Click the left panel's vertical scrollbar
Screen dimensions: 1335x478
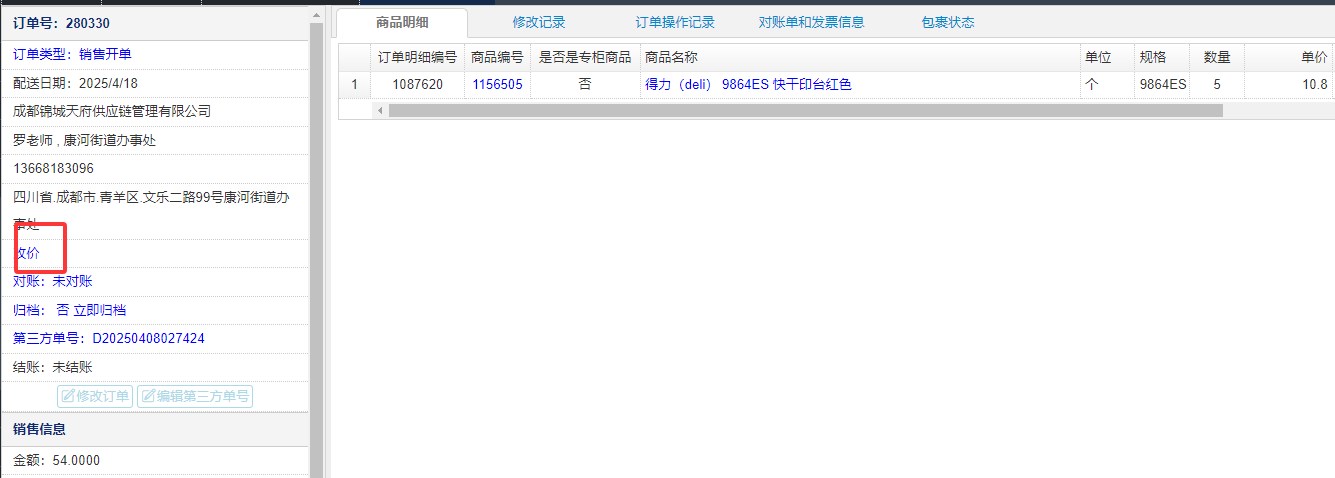(316, 250)
